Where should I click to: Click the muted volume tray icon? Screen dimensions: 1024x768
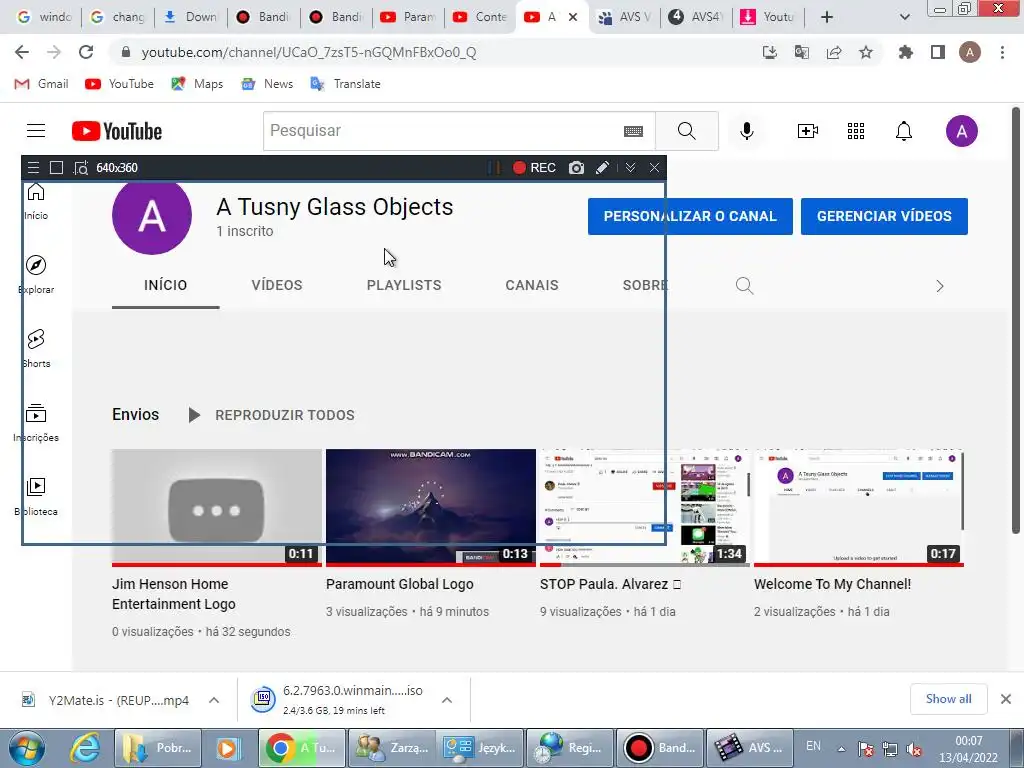pyautogui.click(x=914, y=749)
